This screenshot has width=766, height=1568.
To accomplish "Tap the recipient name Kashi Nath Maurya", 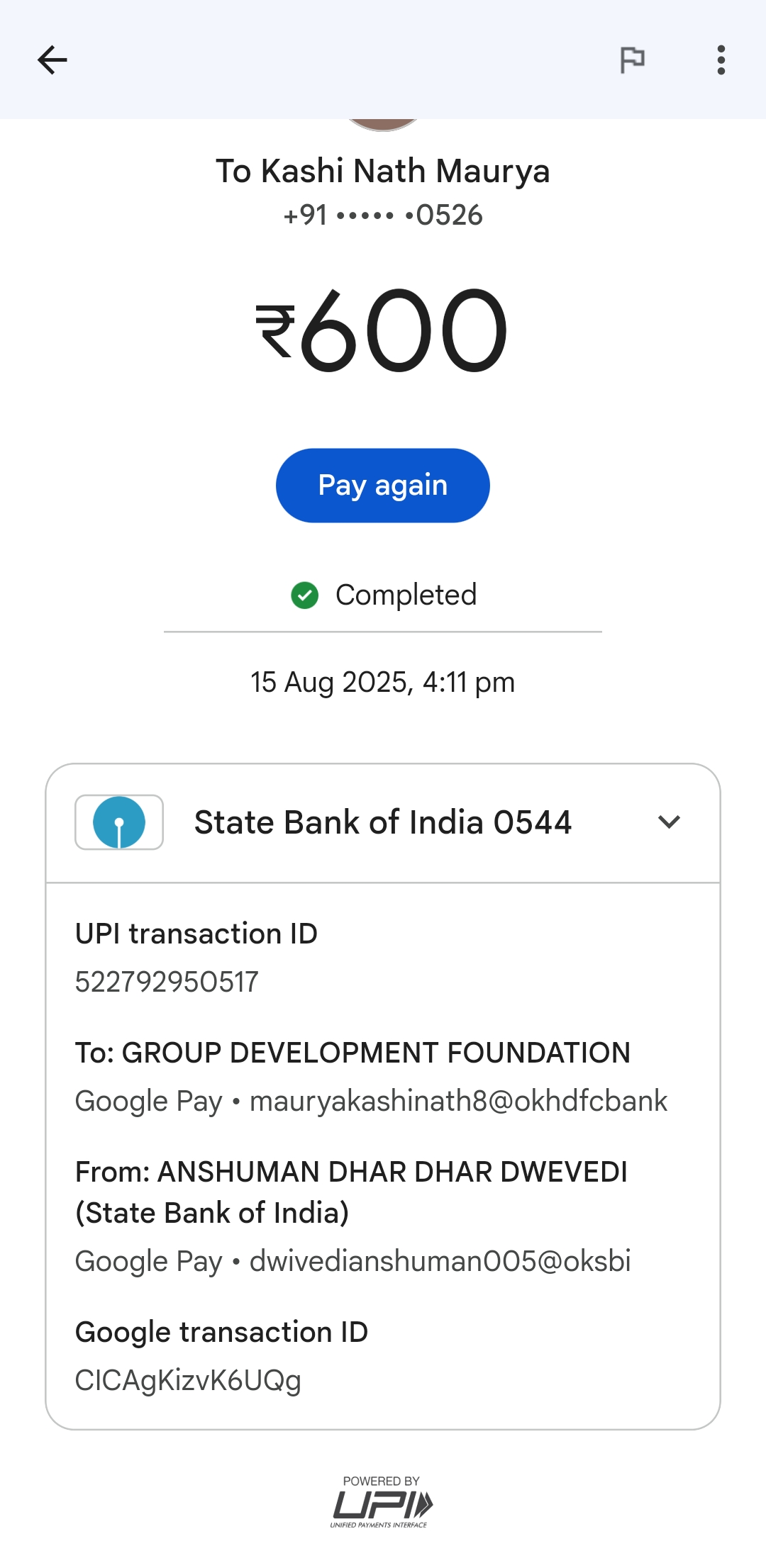I will [x=383, y=172].
